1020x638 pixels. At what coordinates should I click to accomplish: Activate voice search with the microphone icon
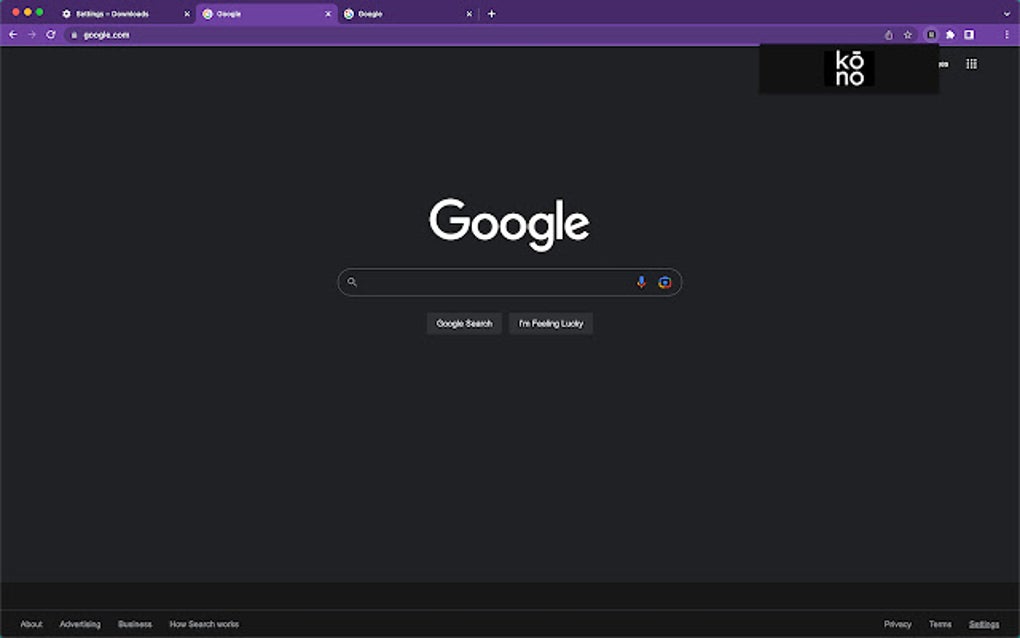(x=641, y=281)
